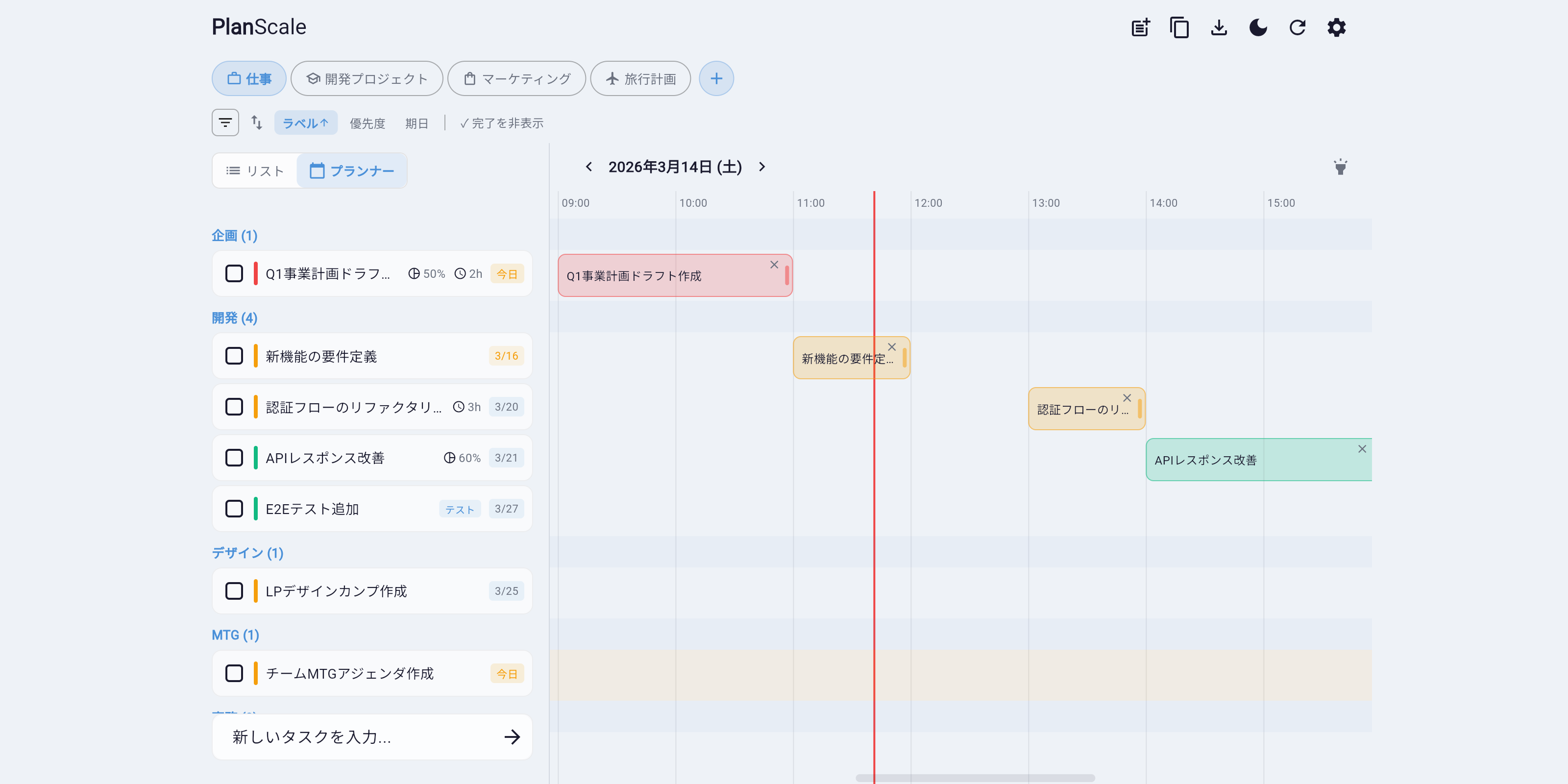
Task: Go to previous day chevron
Action: [588, 167]
